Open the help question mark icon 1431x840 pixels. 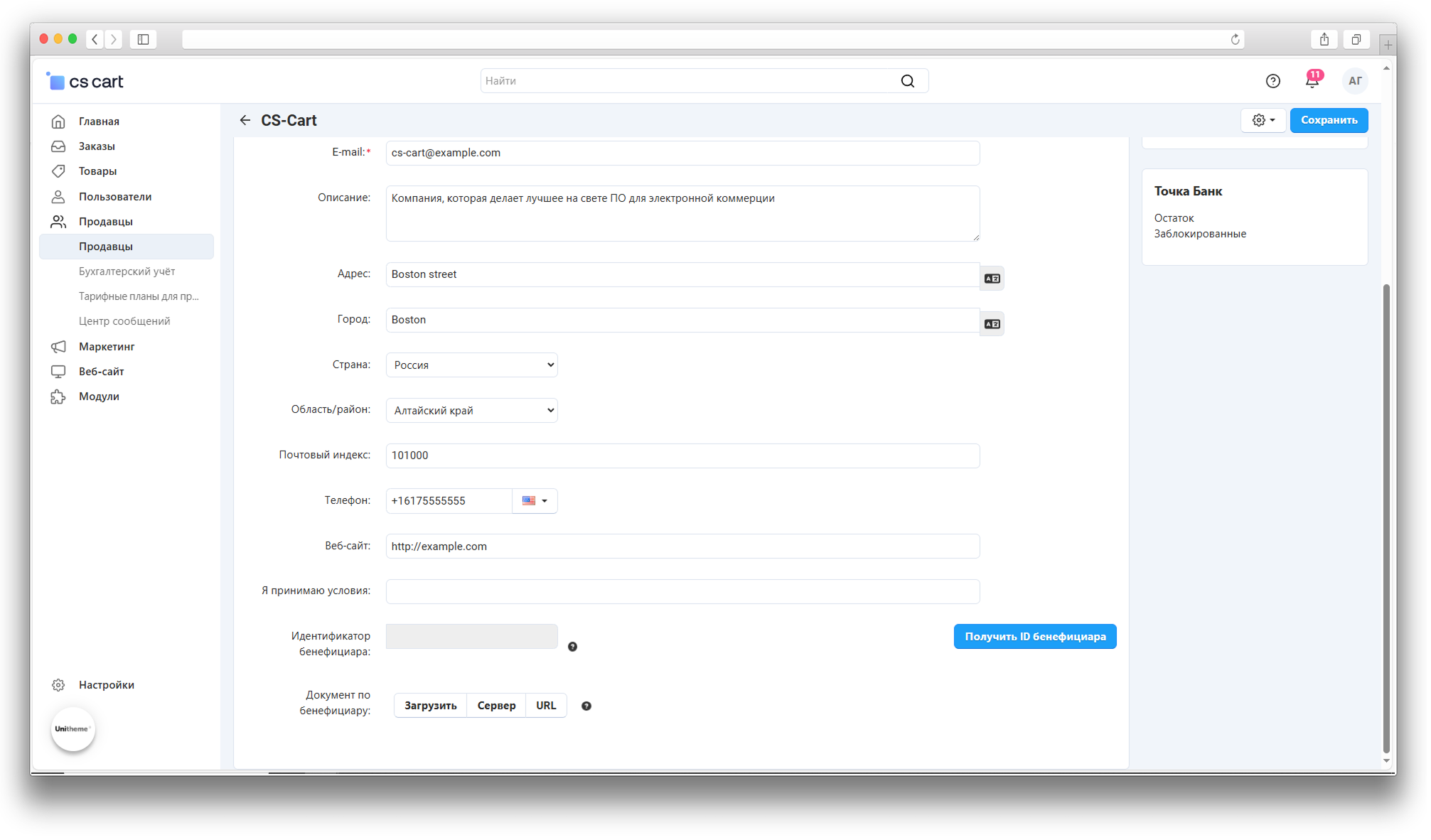coord(1272,81)
